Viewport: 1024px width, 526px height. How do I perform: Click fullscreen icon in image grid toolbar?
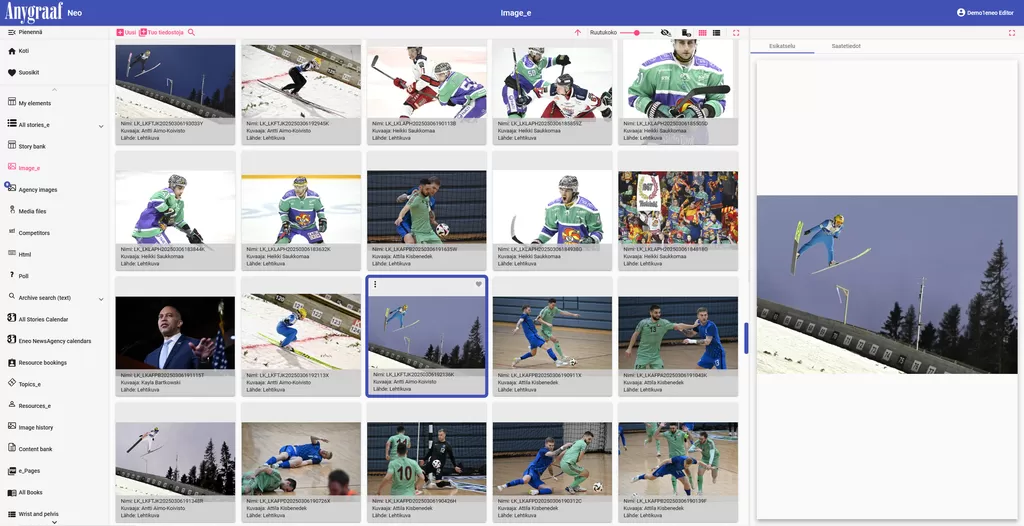(x=737, y=32)
